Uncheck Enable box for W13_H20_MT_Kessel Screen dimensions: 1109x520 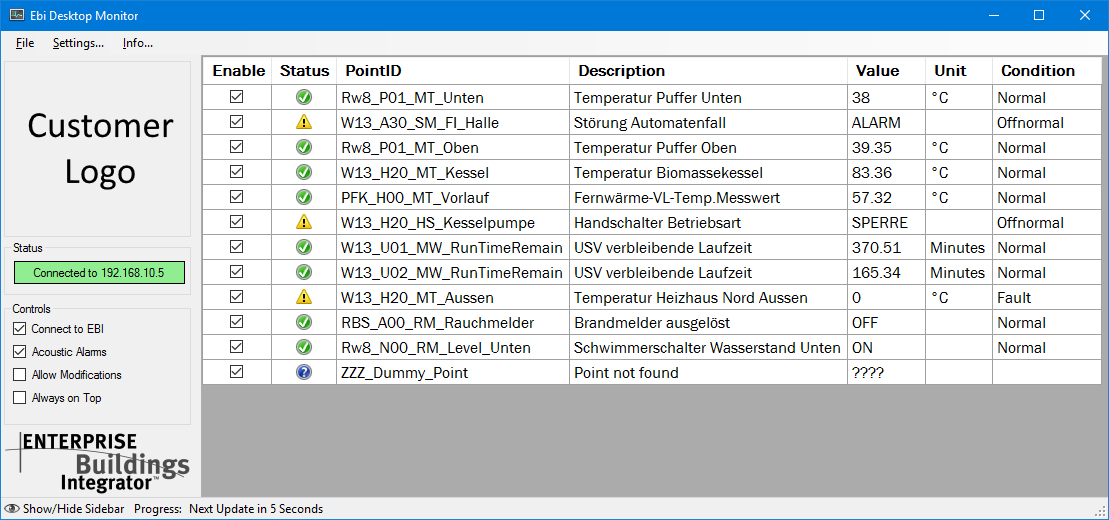pos(237,172)
